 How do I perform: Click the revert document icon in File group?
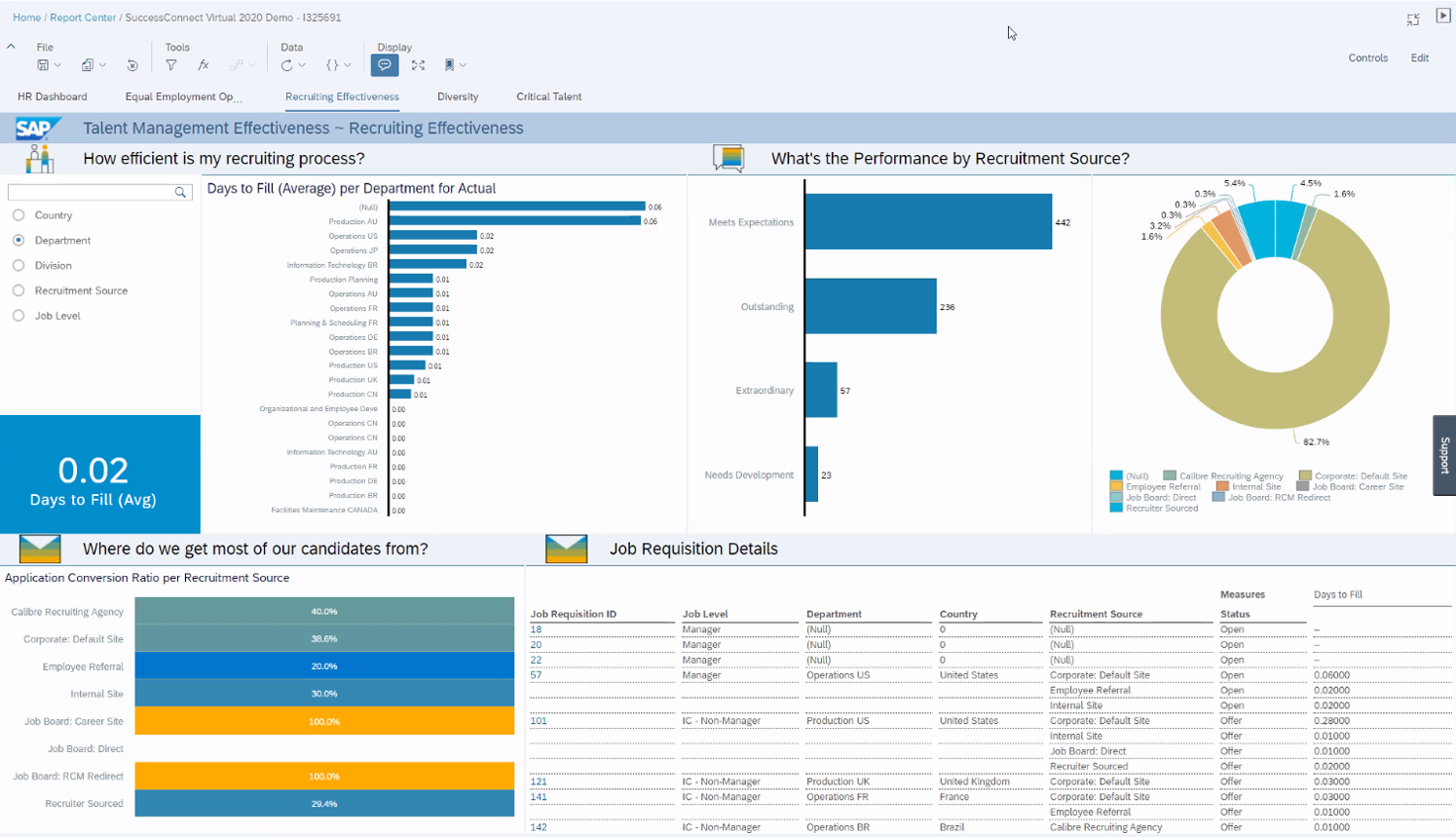[132, 64]
